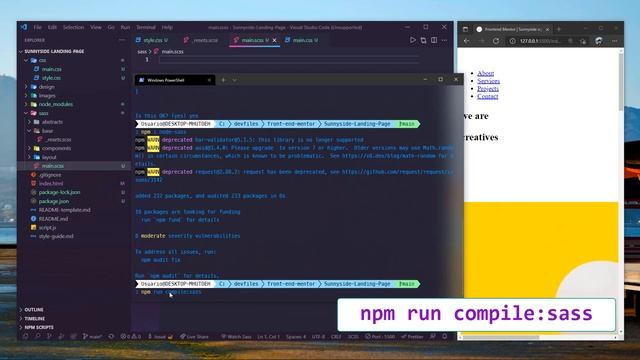The height and width of the screenshot is (360, 640).
Task: Collapse the SUNNYSIDE LANDING PAGE root folder
Action: tap(54, 51)
